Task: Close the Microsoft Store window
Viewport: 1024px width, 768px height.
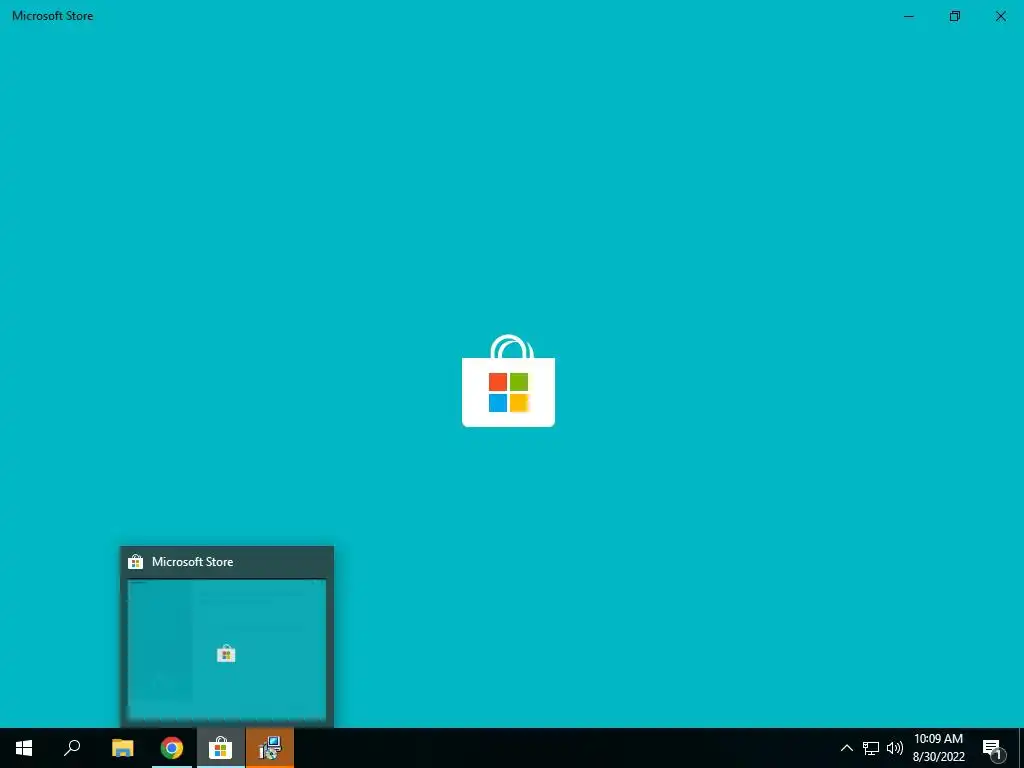Action: (1000, 16)
